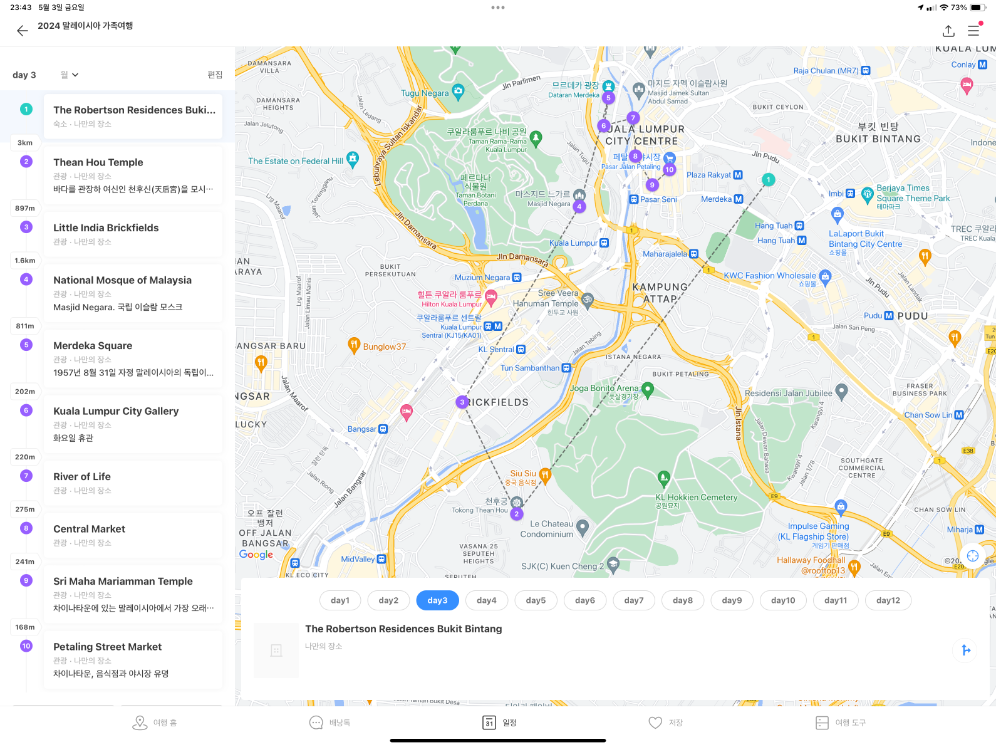Viewport: 996px width, 747px height.
Task: Tap purple map marker 3 at Brickfields
Action: pyautogui.click(x=462, y=402)
